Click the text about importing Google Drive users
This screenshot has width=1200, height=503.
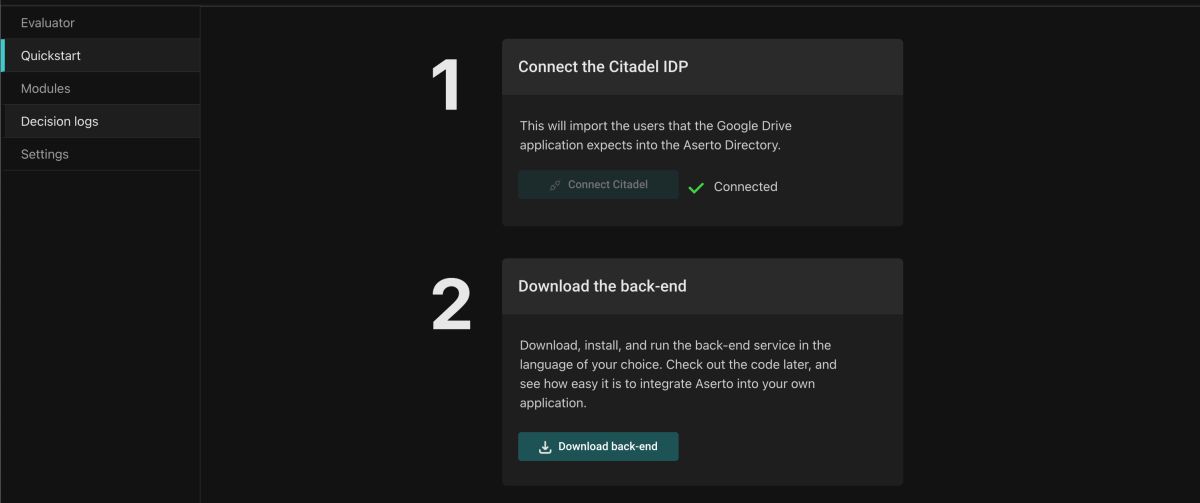click(x=656, y=135)
